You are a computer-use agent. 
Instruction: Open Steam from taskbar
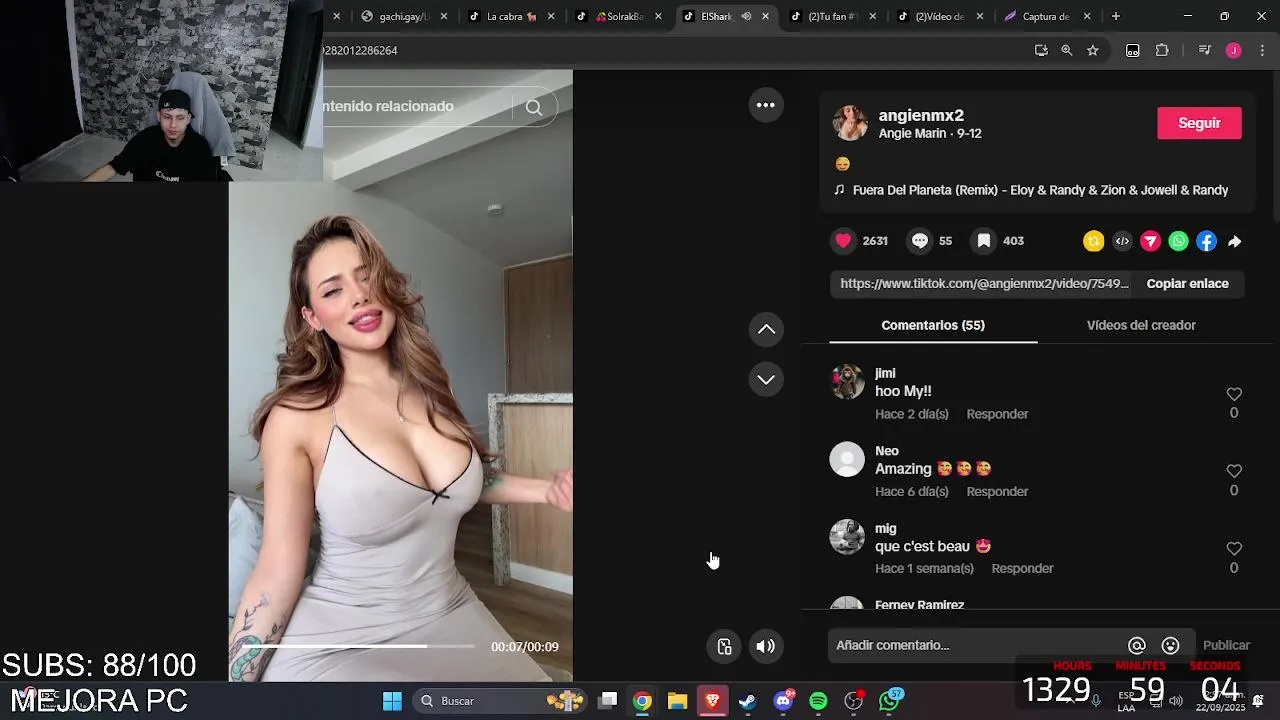pos(748,701)
